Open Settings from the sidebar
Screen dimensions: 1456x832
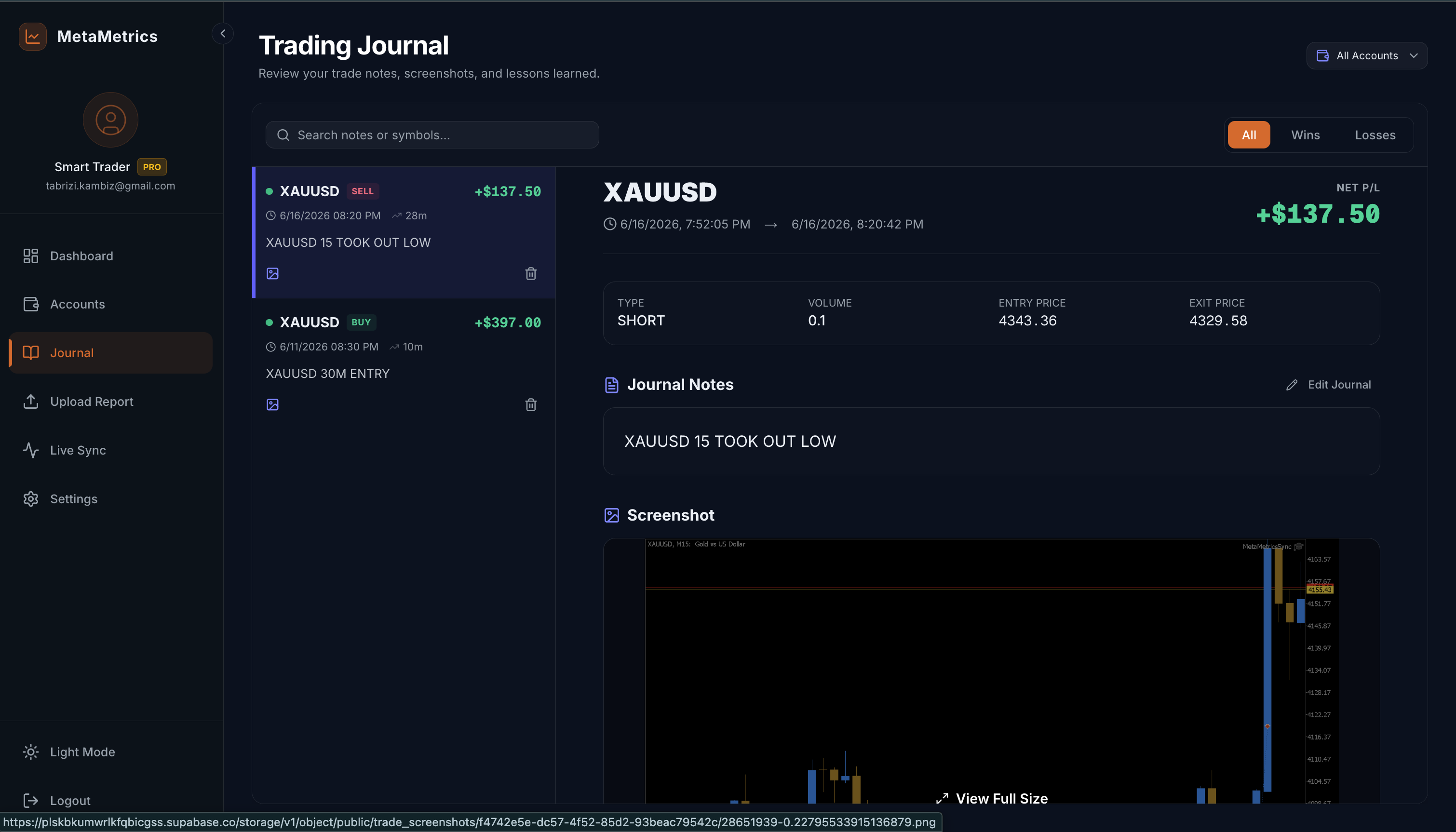111,499
